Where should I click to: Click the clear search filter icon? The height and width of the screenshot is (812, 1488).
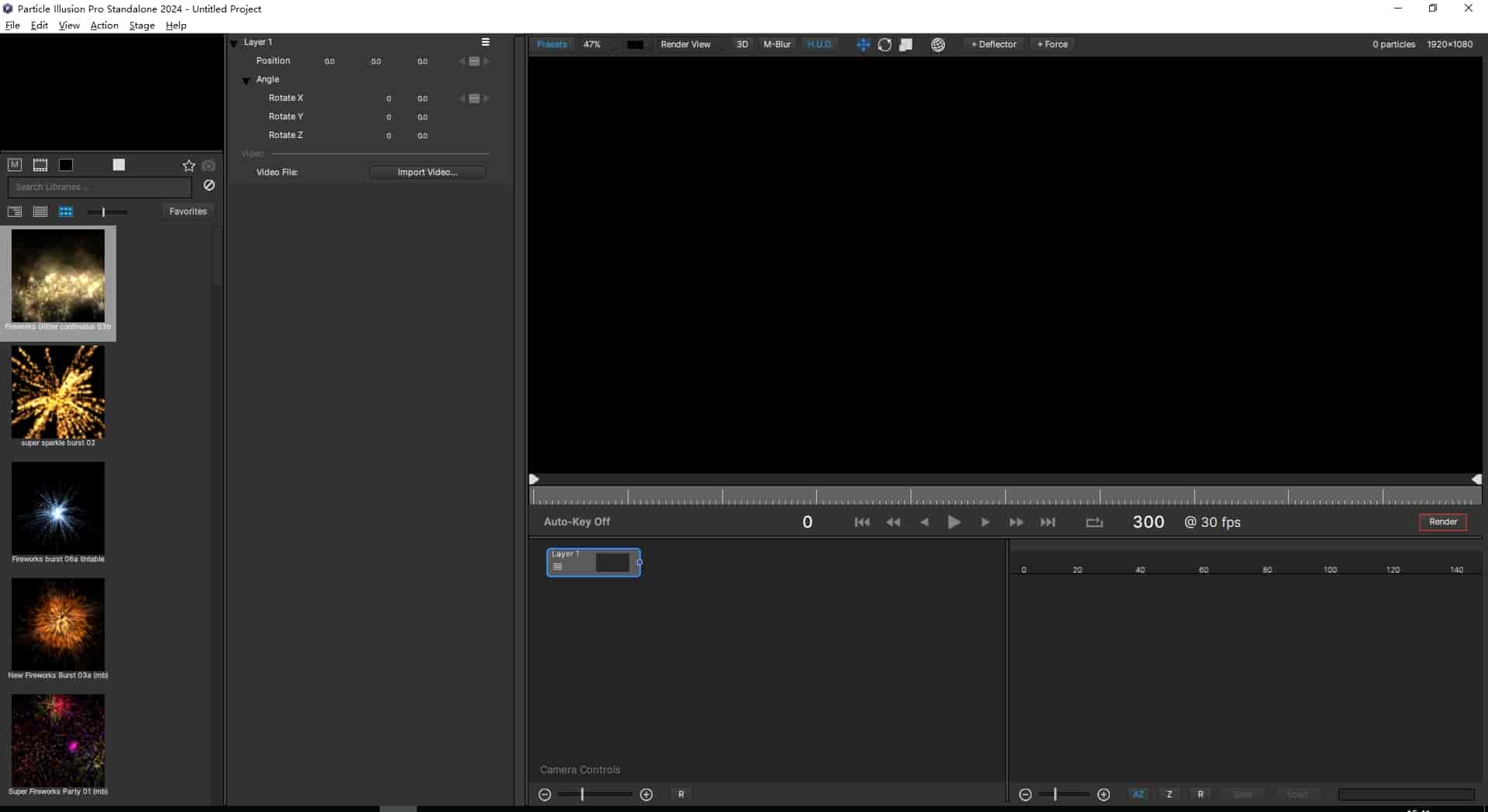(x=208, y=185)
